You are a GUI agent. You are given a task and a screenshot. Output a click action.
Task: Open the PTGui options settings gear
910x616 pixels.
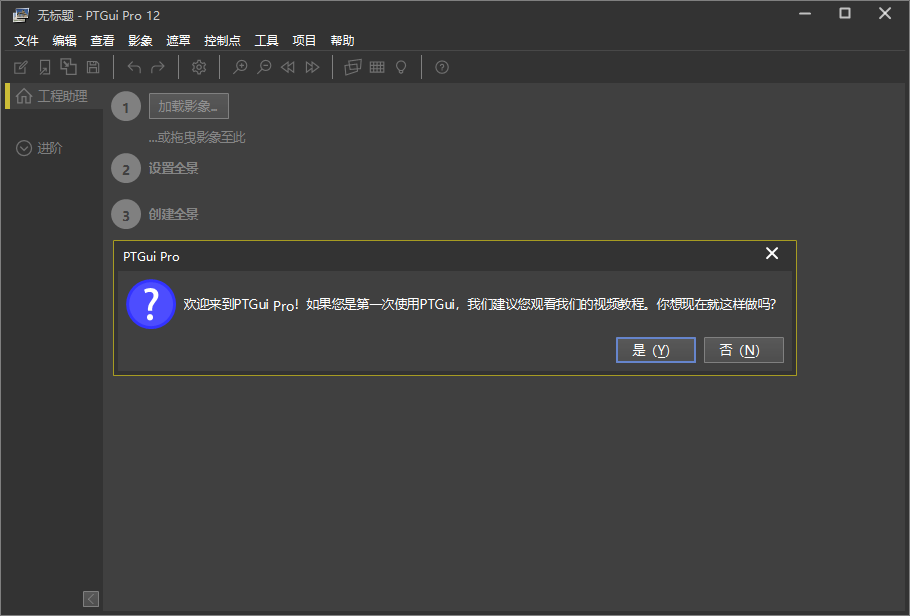[198, 67]
